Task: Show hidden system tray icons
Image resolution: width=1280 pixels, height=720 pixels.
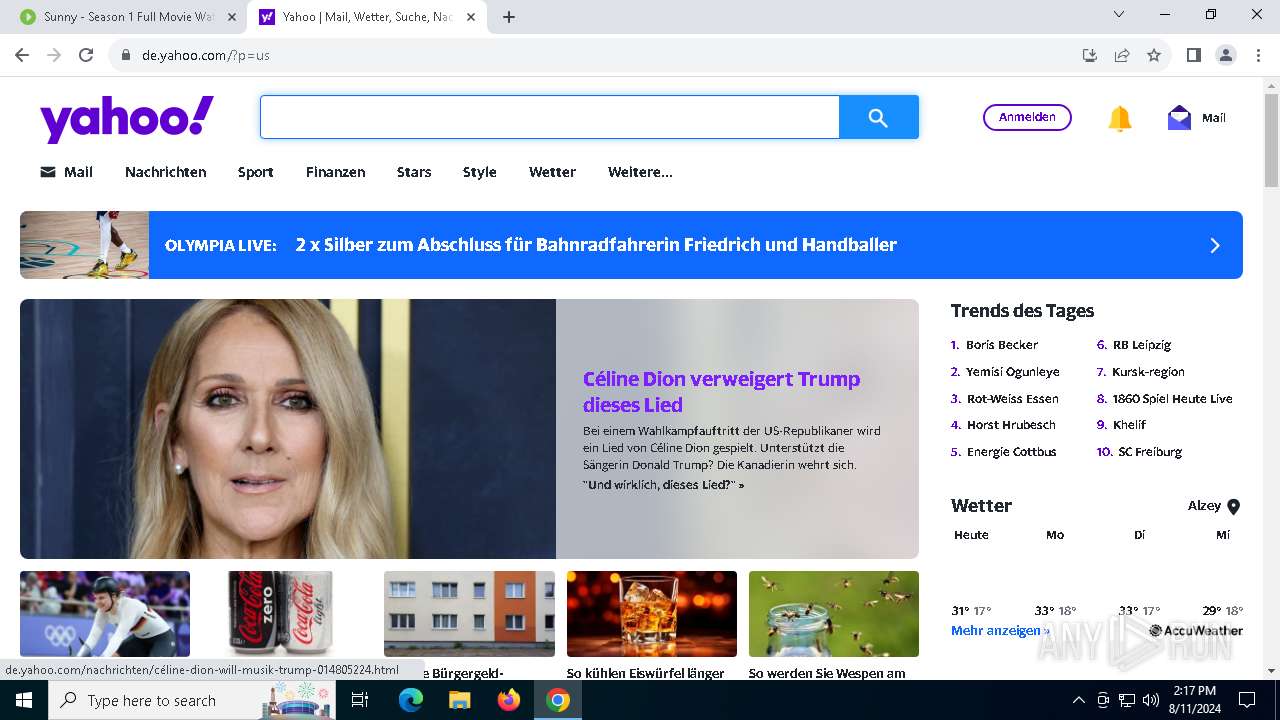Action: pos(1079,700)
